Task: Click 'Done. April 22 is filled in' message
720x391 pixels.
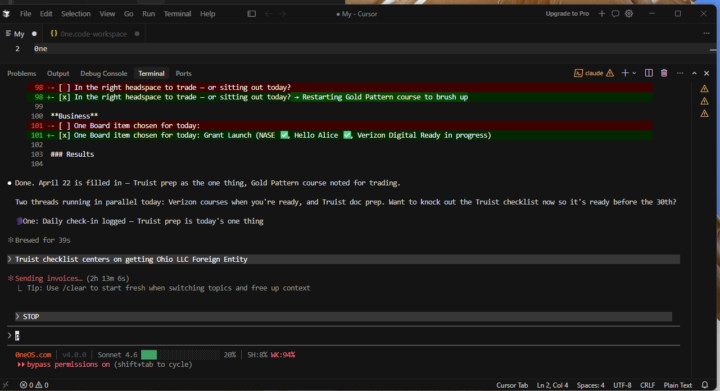Action: tap(207, 183)
